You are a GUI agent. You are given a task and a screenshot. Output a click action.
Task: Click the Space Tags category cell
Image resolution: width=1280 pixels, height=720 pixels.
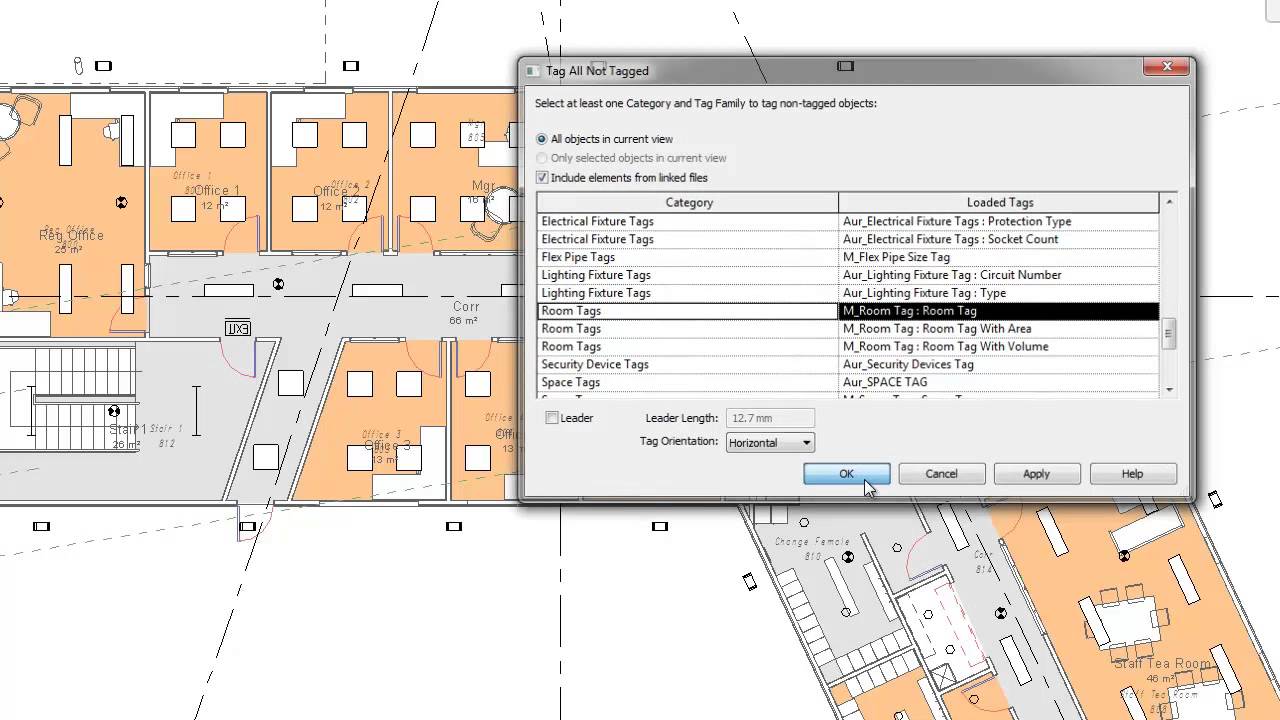[688, 383]
